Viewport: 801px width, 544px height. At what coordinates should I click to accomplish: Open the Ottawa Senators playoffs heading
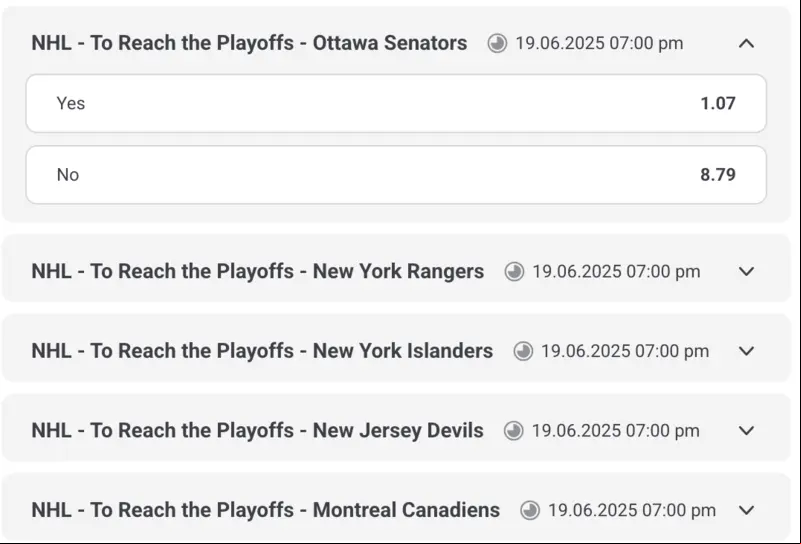[249, 43]
